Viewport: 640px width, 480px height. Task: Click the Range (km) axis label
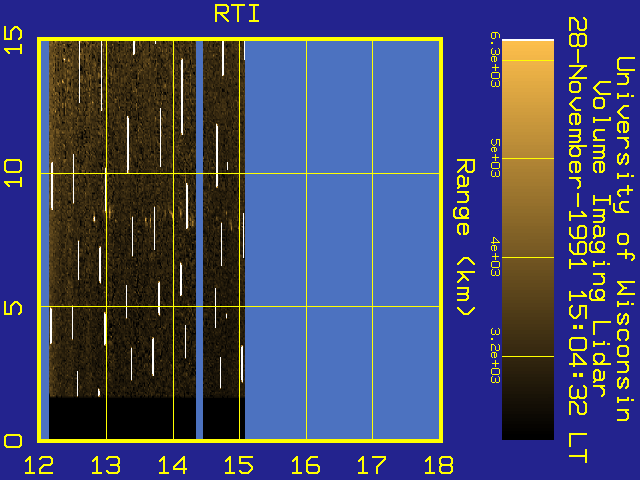point(465,238)
